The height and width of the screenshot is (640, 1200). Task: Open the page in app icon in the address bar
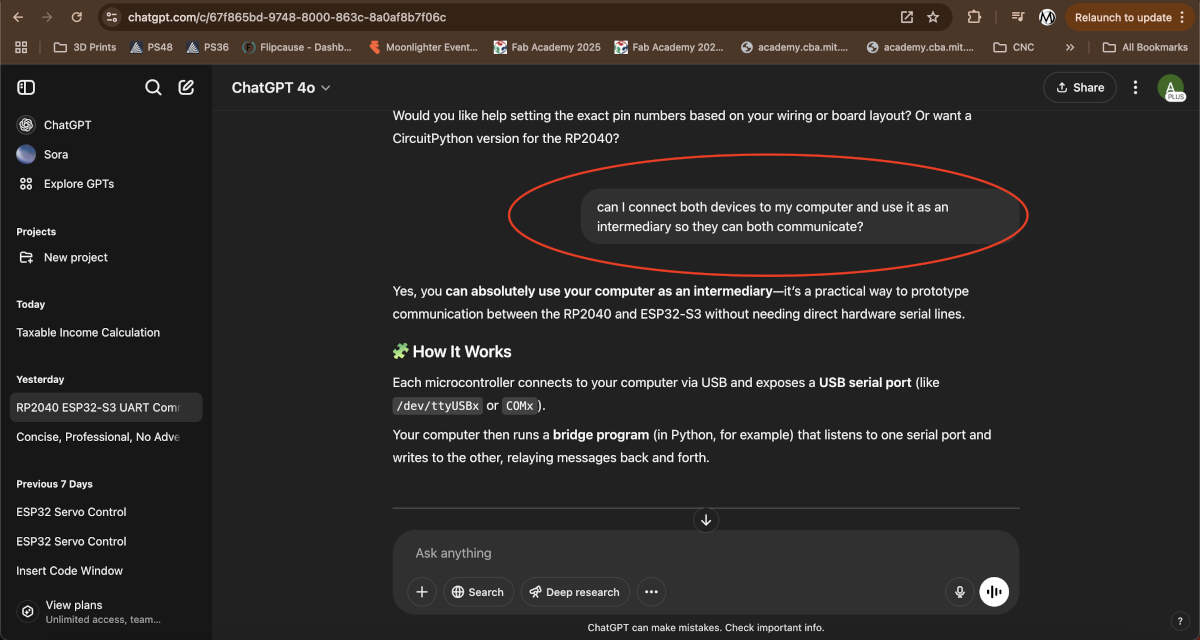[907, 17]
